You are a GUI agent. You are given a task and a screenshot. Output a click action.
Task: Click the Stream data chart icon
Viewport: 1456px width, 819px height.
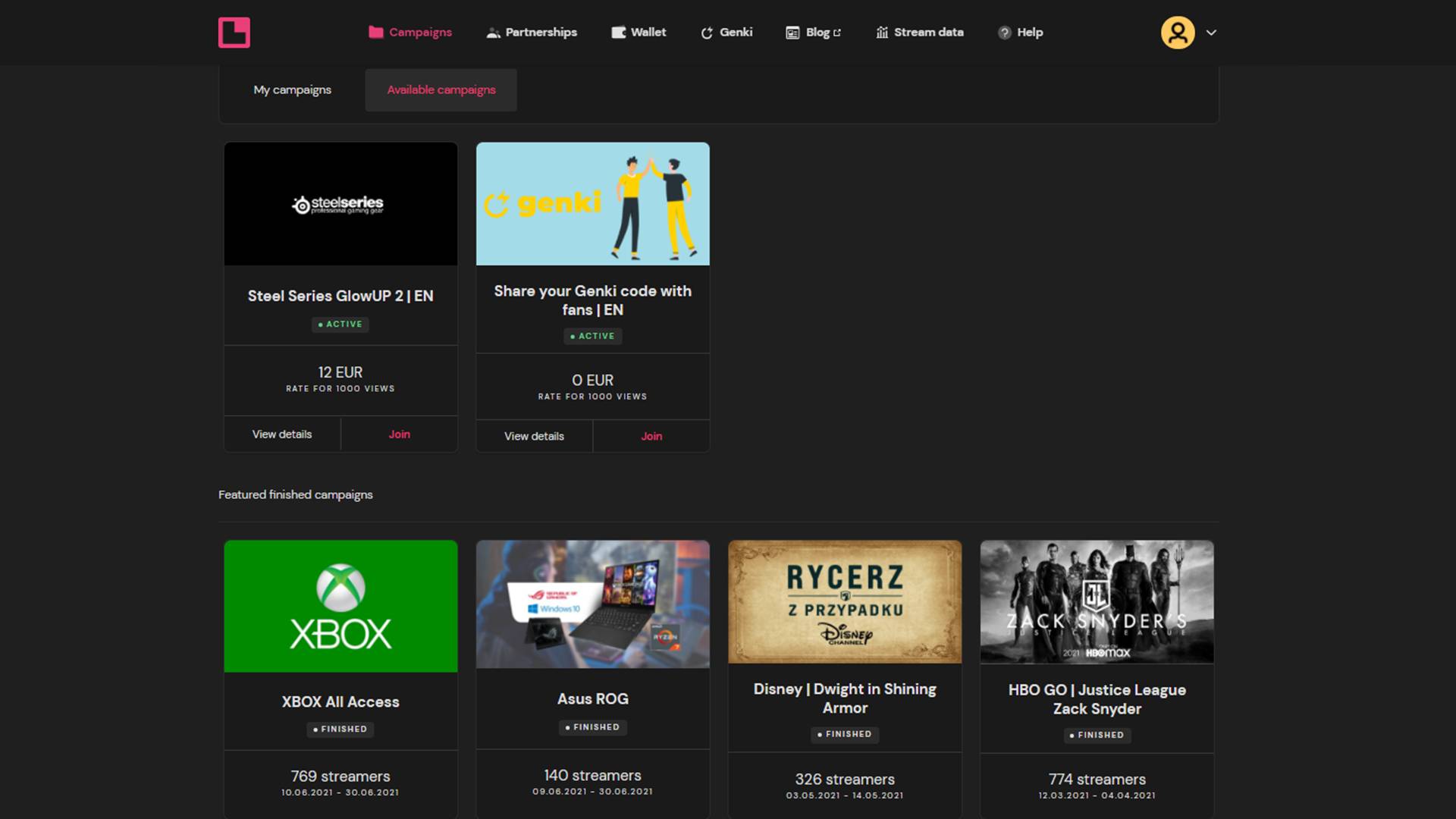coord(882,33)
